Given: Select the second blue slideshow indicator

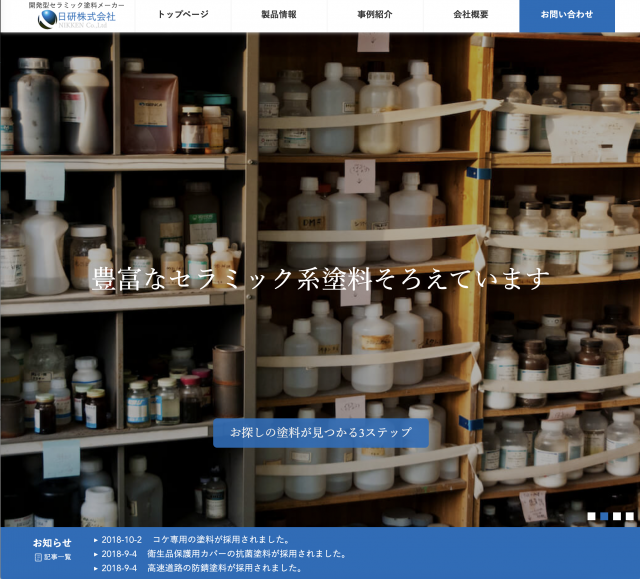Looking at the screenshot, I should [604, 516].
